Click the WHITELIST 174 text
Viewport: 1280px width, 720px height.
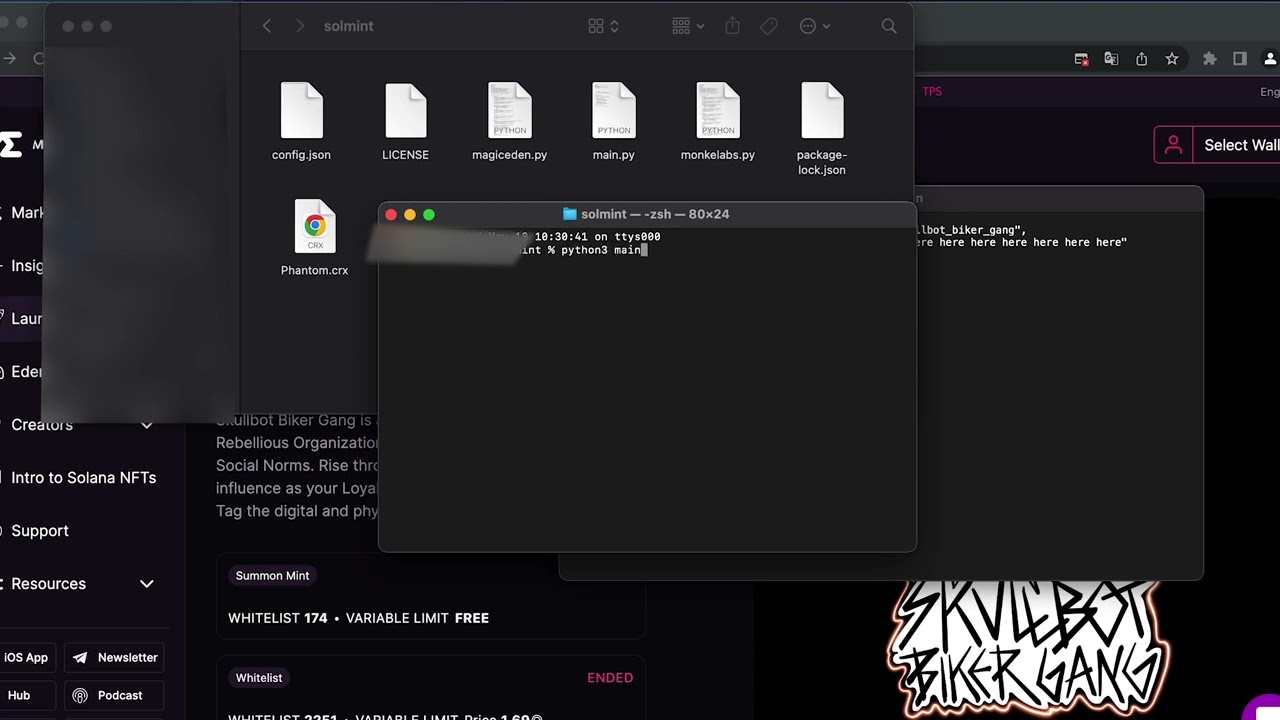(x=278, y=619)
